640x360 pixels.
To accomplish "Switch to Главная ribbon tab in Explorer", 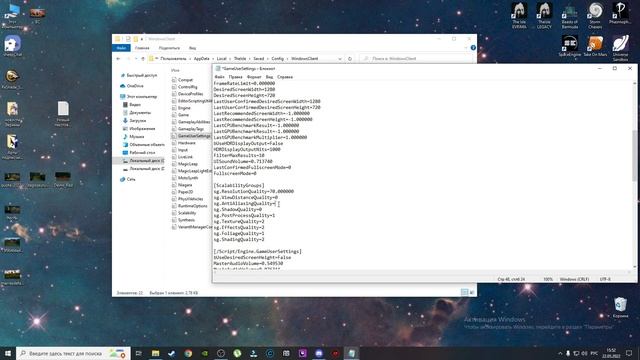I will pos(142,48).
